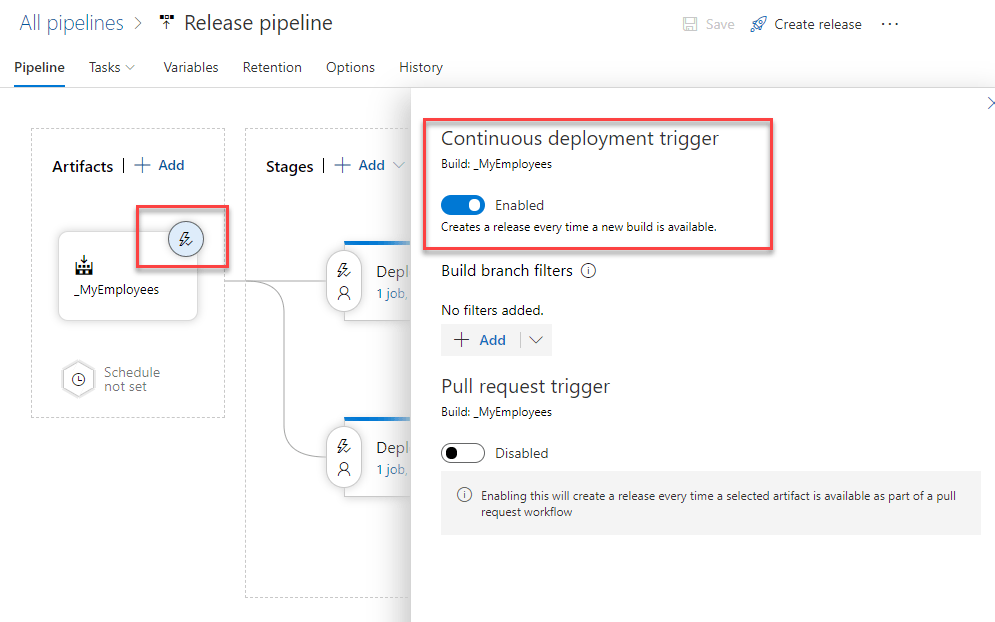Switch to the Variables tab
Viewport: 995px width, 622px height.
pyautogui.click(x=190, y=67)
